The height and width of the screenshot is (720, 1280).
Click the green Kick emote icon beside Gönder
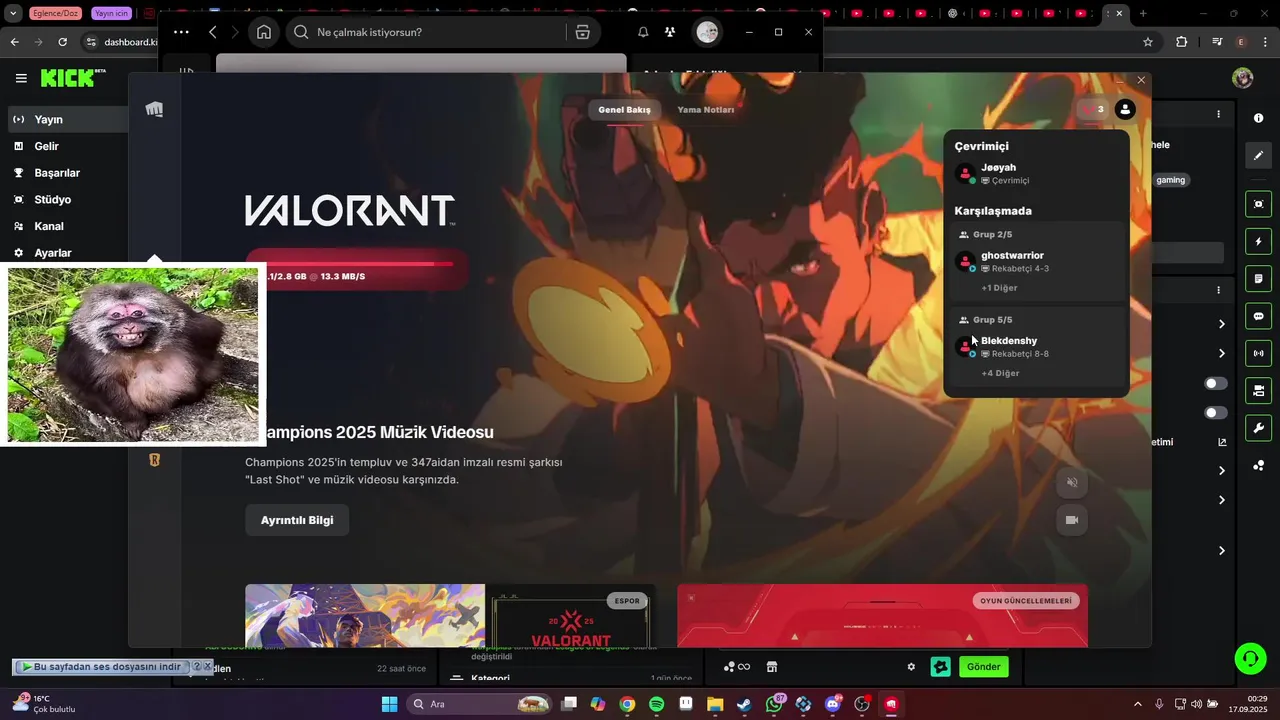(940, 667)
